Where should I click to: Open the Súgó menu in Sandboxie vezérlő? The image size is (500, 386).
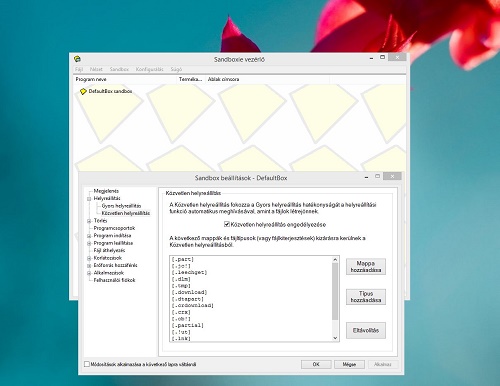tap(176, 69)
